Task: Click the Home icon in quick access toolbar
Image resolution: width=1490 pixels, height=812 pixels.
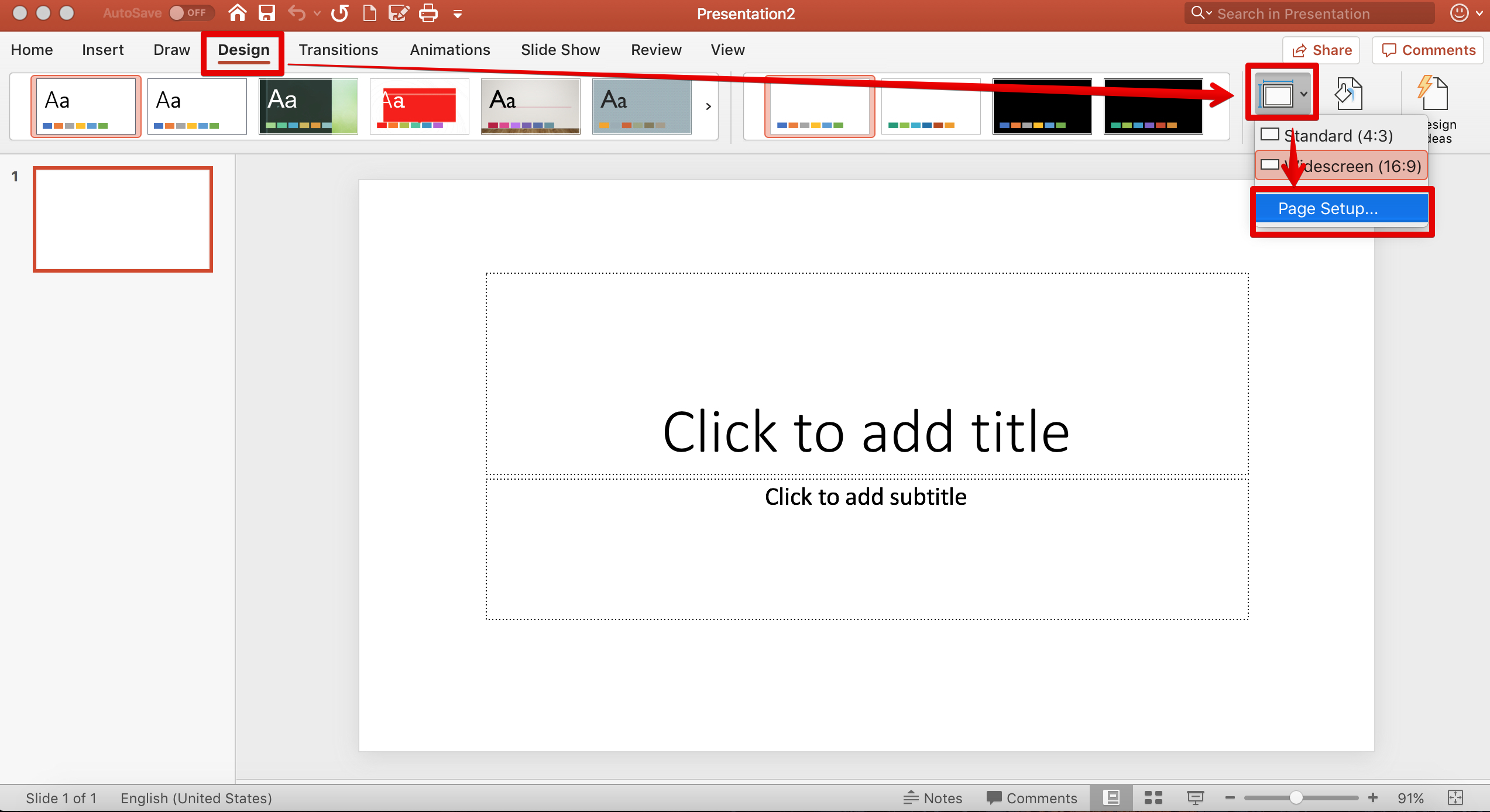Action: 237,13
